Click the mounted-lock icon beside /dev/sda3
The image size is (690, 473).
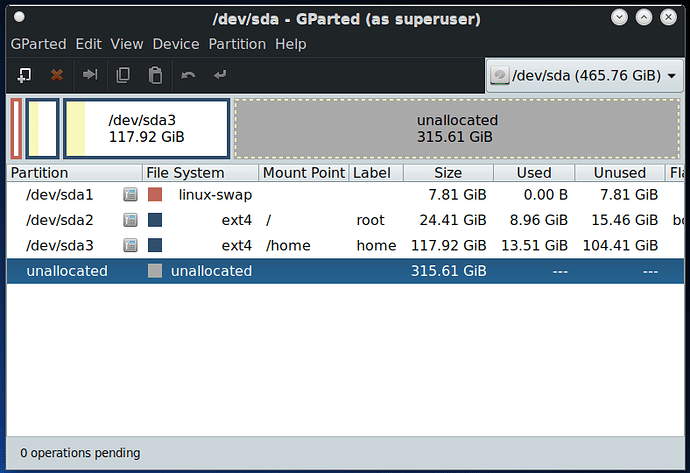coord(130,246)
